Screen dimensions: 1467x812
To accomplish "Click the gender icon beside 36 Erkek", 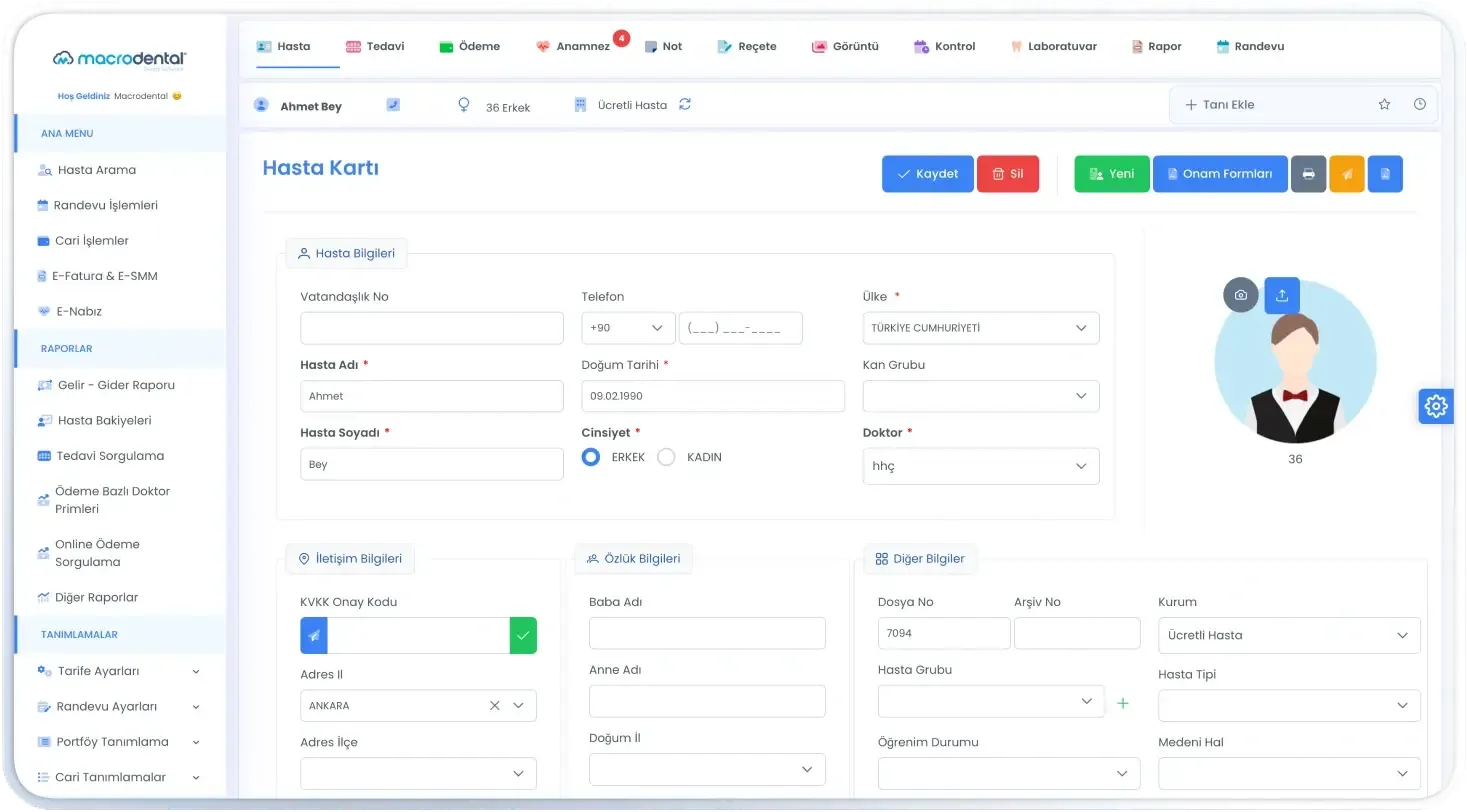I will 463,105.
